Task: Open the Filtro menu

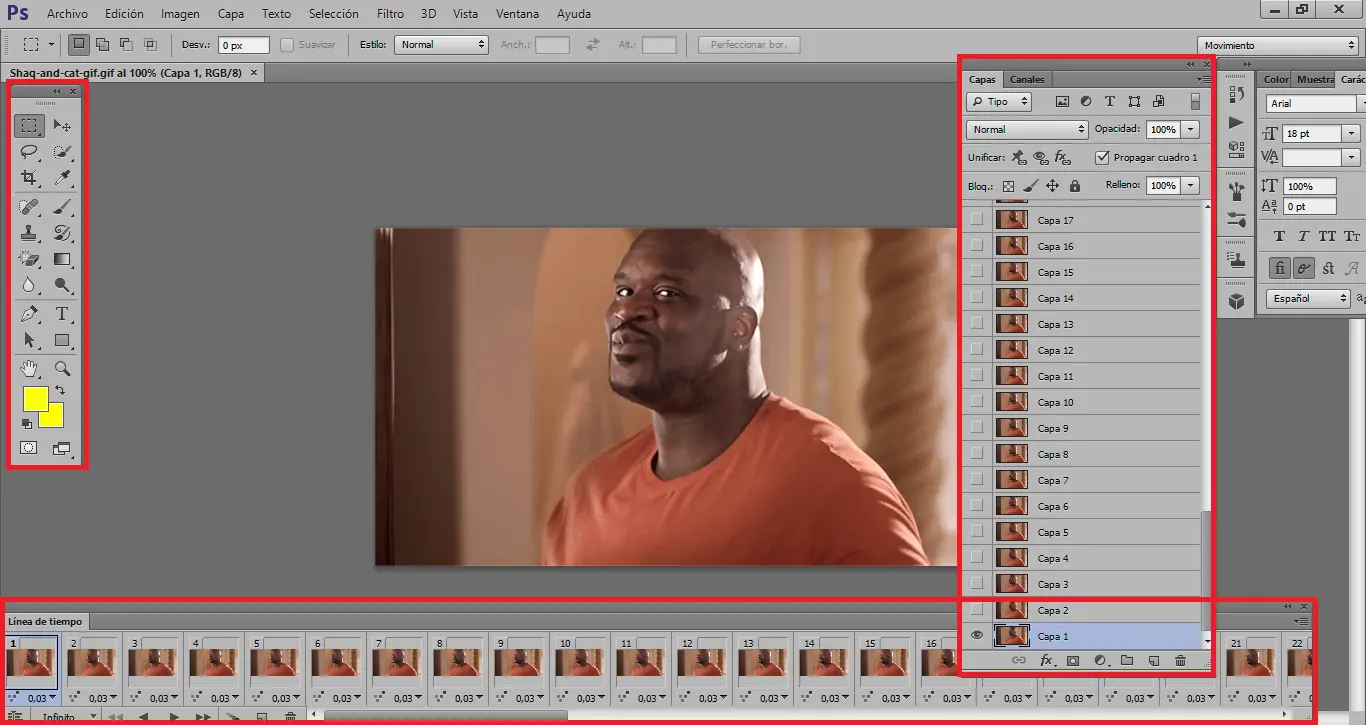Action: tap(390, 14)
